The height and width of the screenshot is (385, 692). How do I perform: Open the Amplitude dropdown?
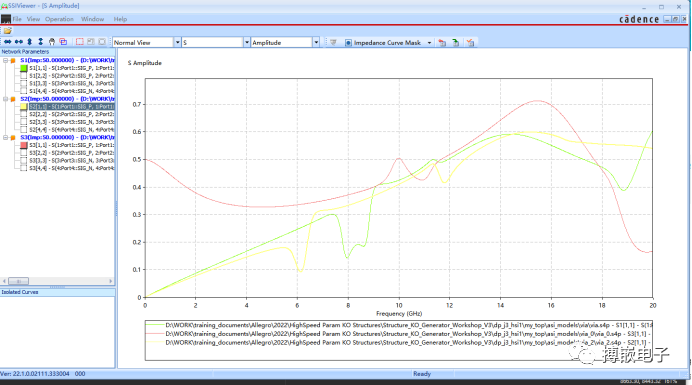pos(316,42)
